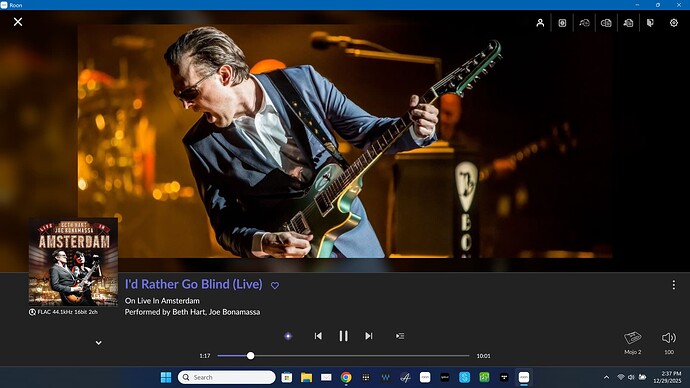Skip to next track
690x388 pixels.
point(369,336)
